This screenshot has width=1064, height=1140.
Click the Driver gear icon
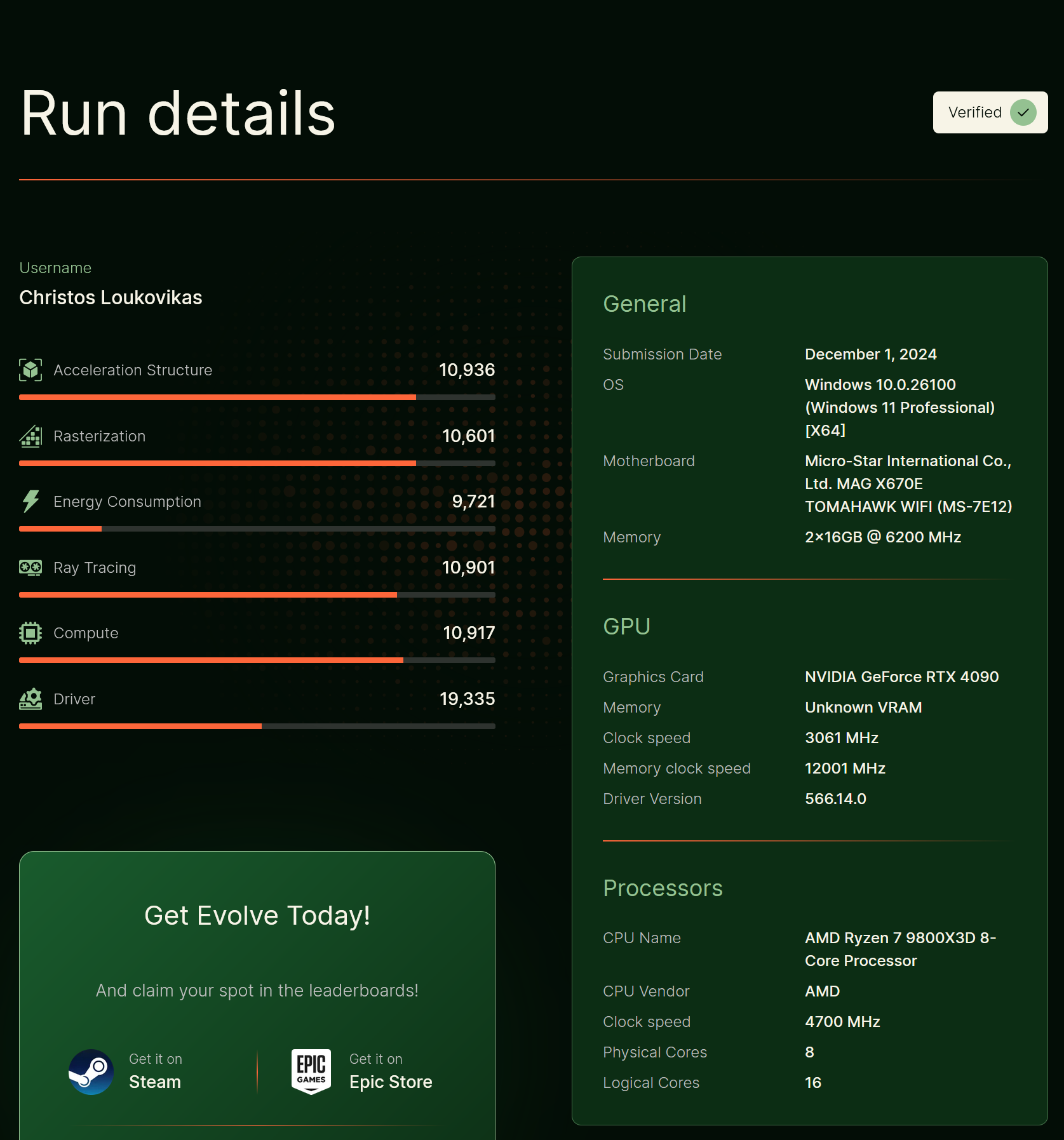coord(30,699)
